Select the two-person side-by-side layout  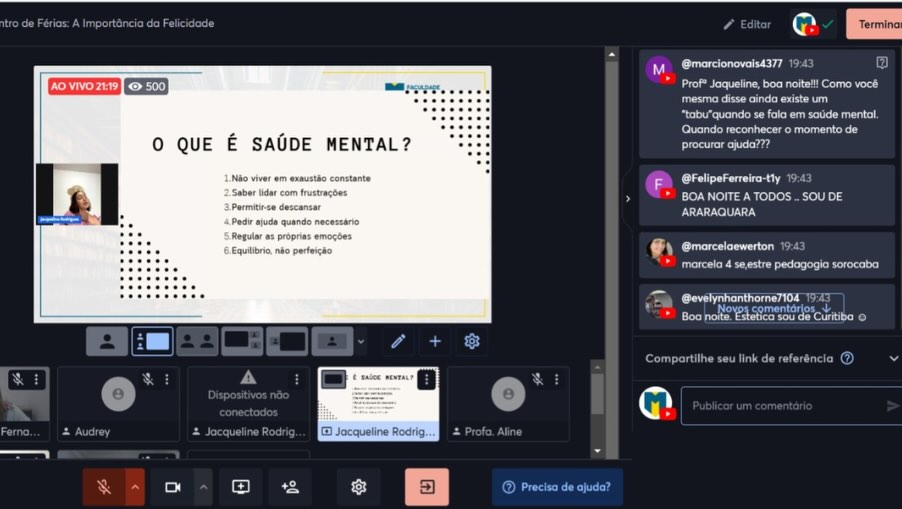pos(197,341)
